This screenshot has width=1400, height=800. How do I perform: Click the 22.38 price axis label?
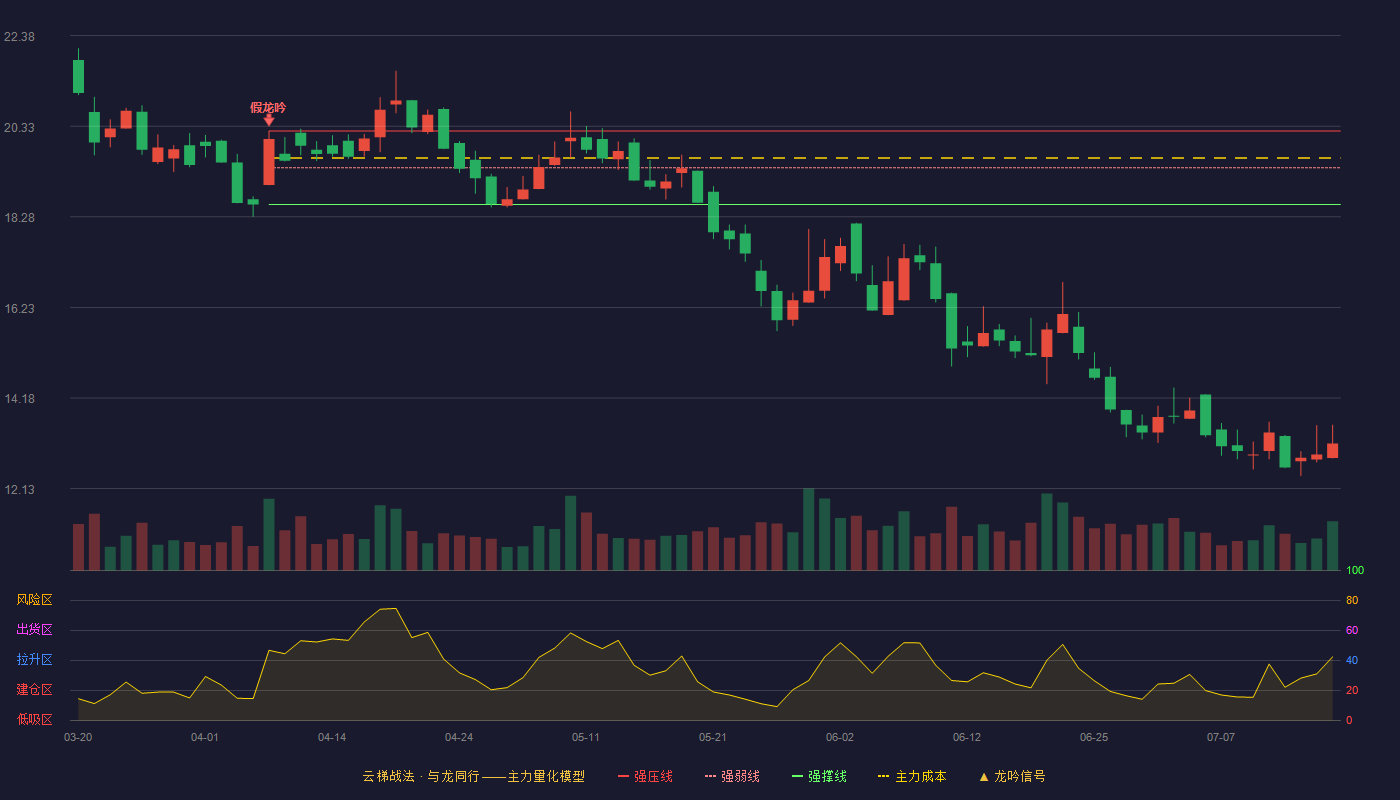pos(20,37)
